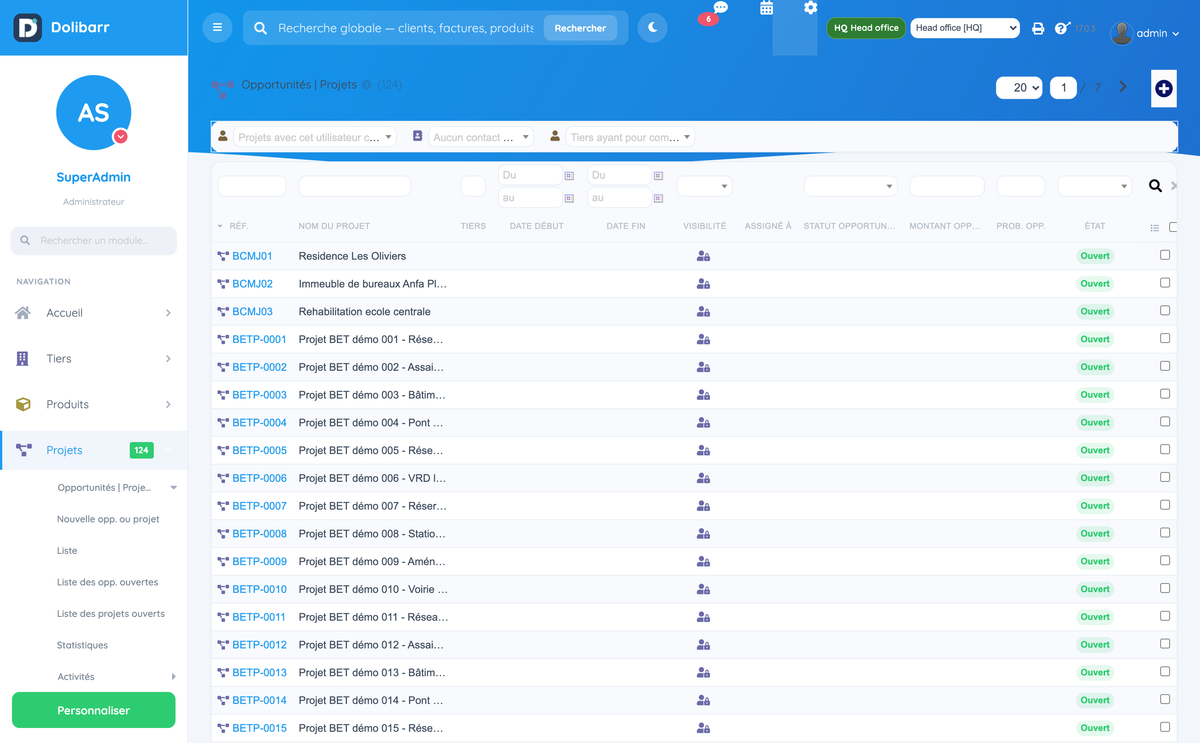The width and height of the screenshot is (1200, 743).
Task: Go to next page arrow
Action: point(1122,87)
